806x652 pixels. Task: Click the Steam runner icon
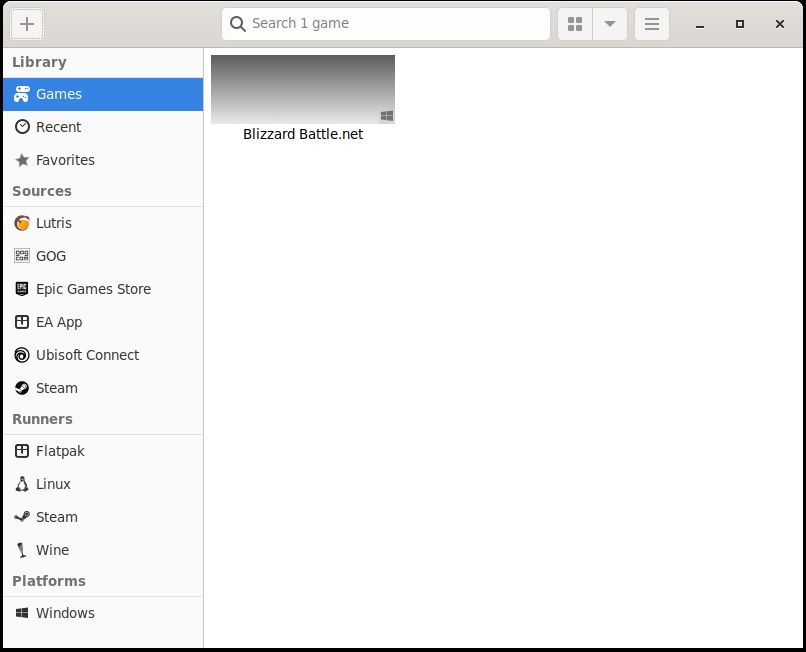pyautogui.click(x=22, y=516)
